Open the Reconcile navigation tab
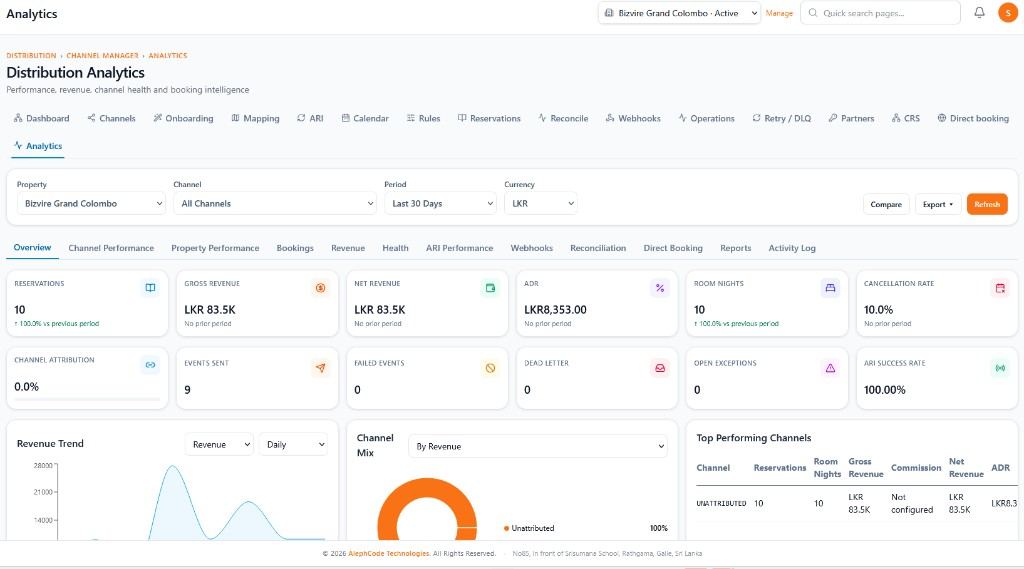Screen dimensions: 1024x569 563,118
